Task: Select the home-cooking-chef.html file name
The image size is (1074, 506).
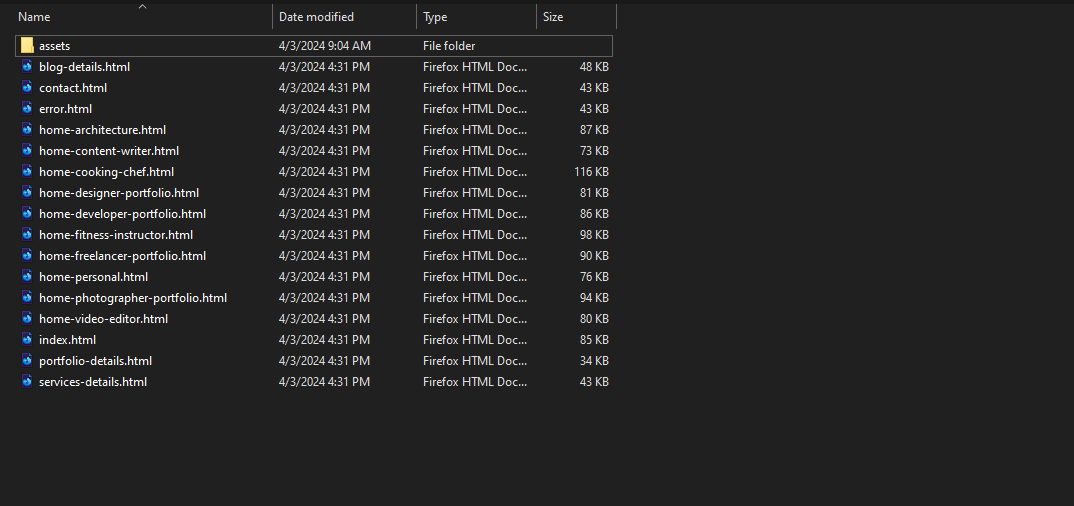Action: [106, 172]
